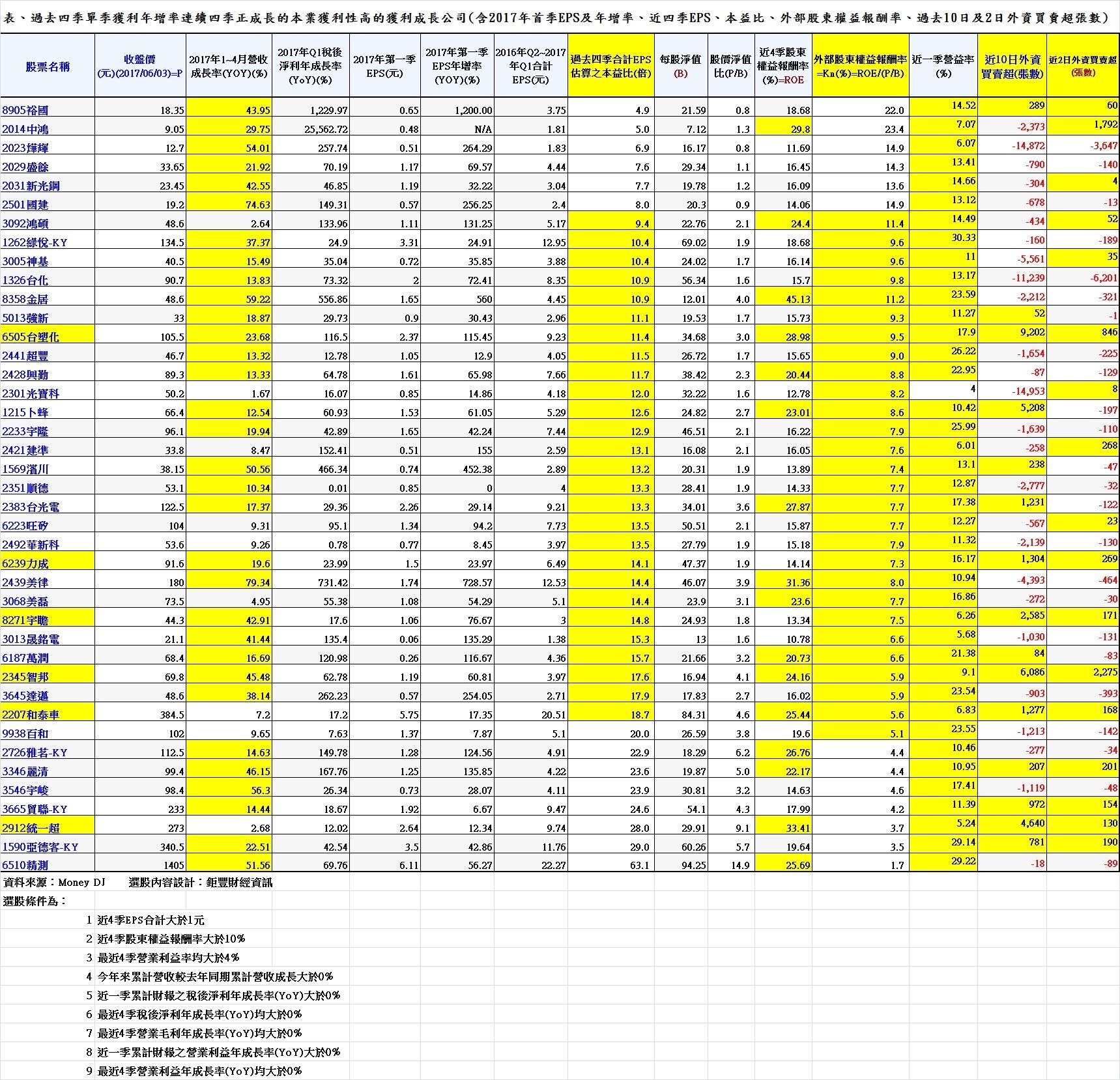Viewport: 1120px width, 1080px height.
Task: Select the 選股條件為 label
Action: click(35, 902)
